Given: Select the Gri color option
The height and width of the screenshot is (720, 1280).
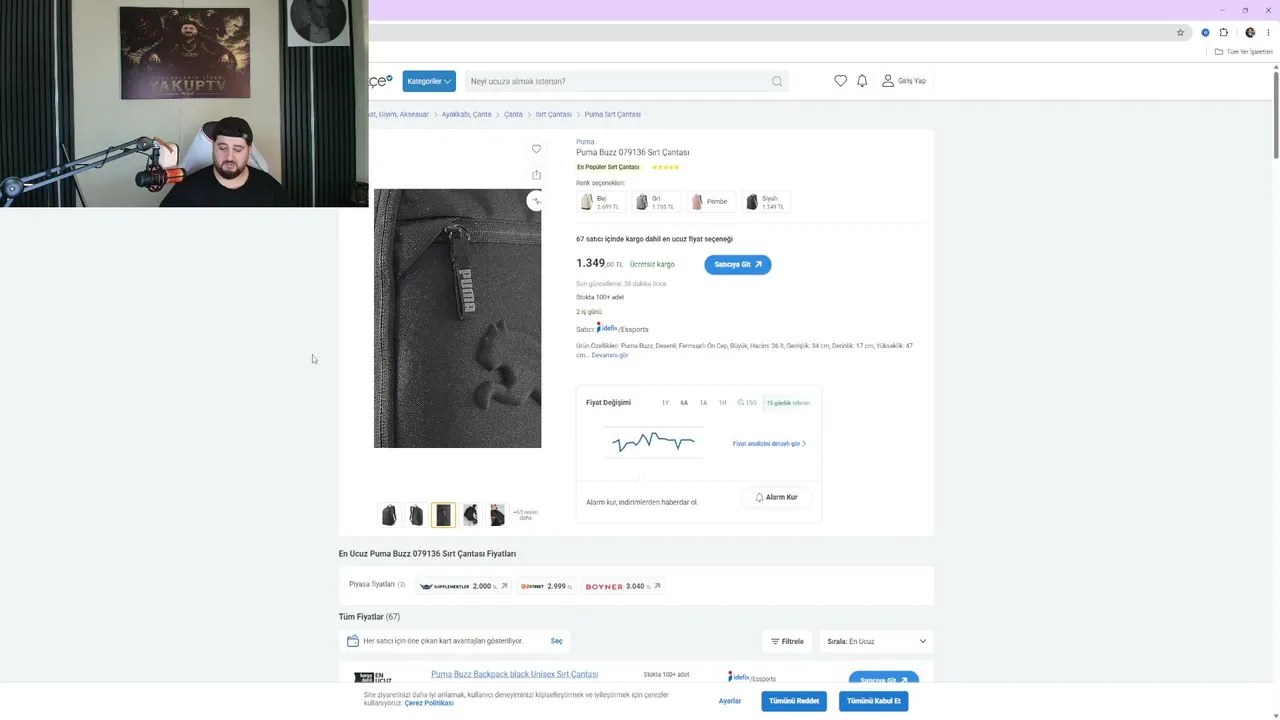Looking at the screenshot, I should pos(655,202).
